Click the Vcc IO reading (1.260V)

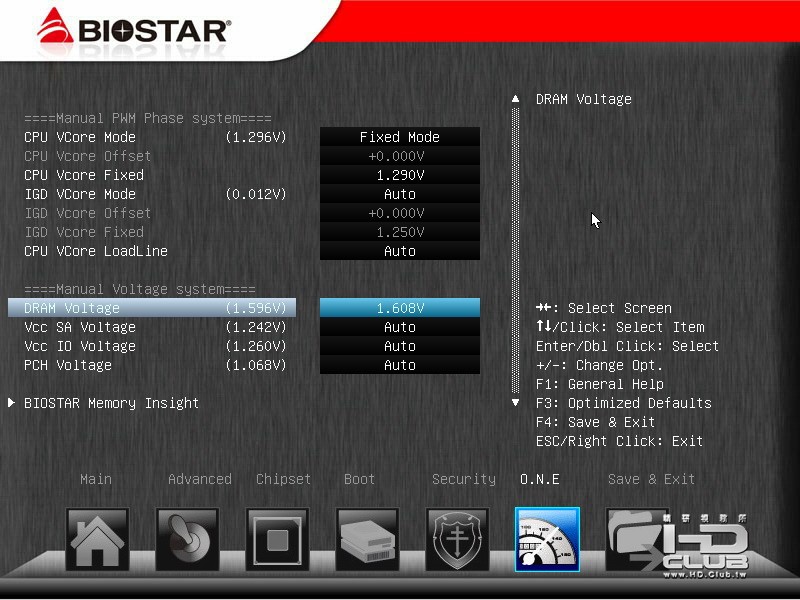(256, 346)
